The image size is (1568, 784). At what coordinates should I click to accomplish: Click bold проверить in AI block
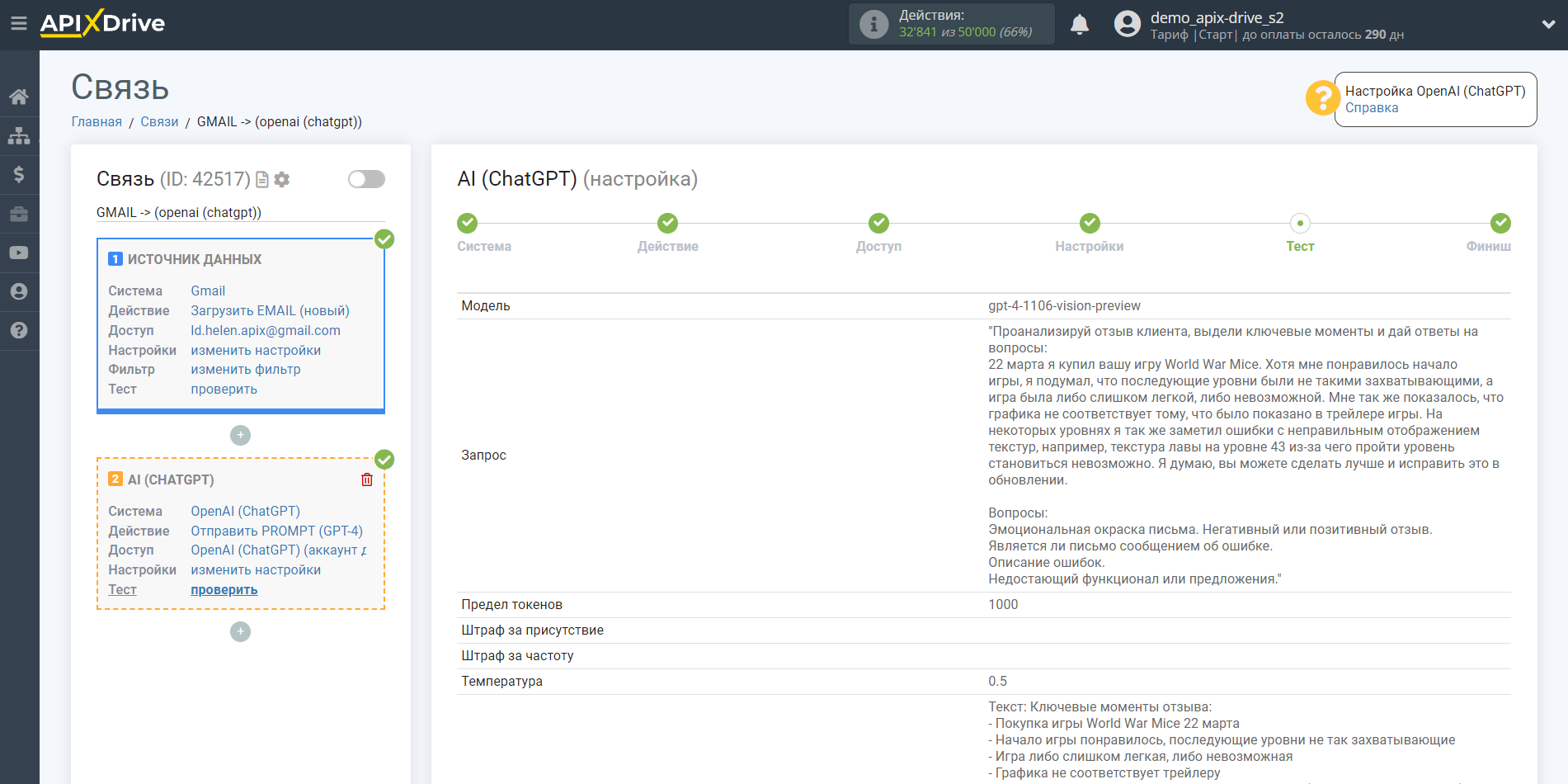click(x=224, y=590)
